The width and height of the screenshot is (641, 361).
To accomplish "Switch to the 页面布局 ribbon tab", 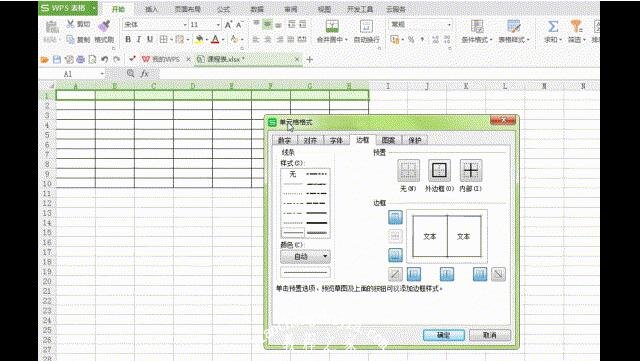I will pyautogui.click(x=188, y=9).
